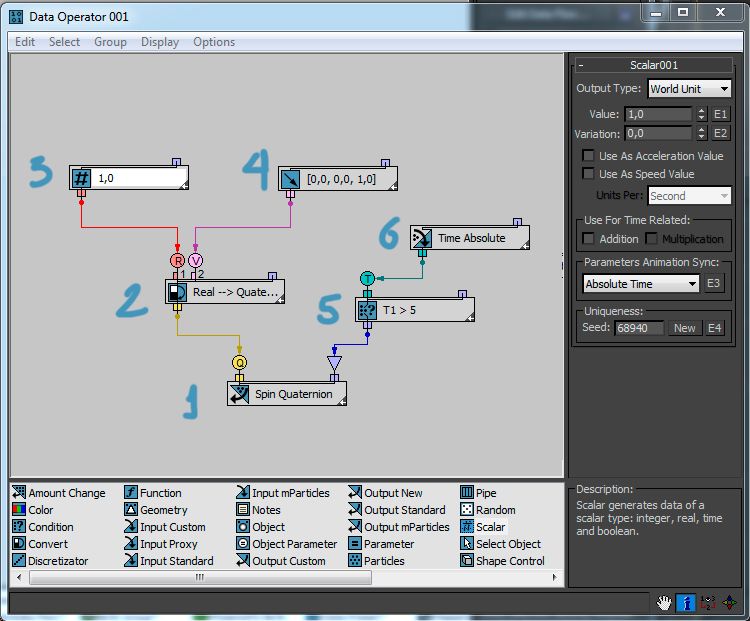The image size is (750, 621).
Task: Enable Use As Speed Value checkbox
Action: tap(588, 174)
